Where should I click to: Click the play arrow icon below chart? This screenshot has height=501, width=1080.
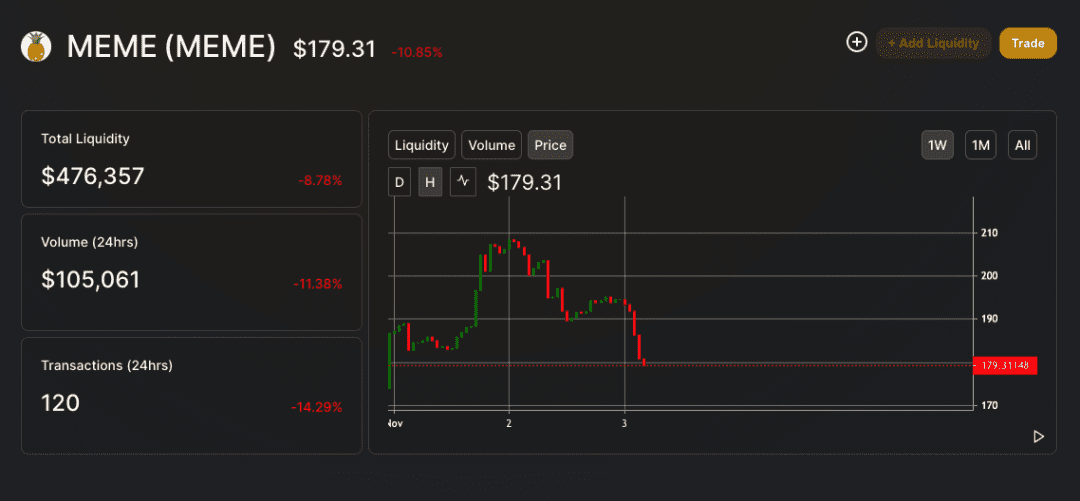tap(1039, 436)
